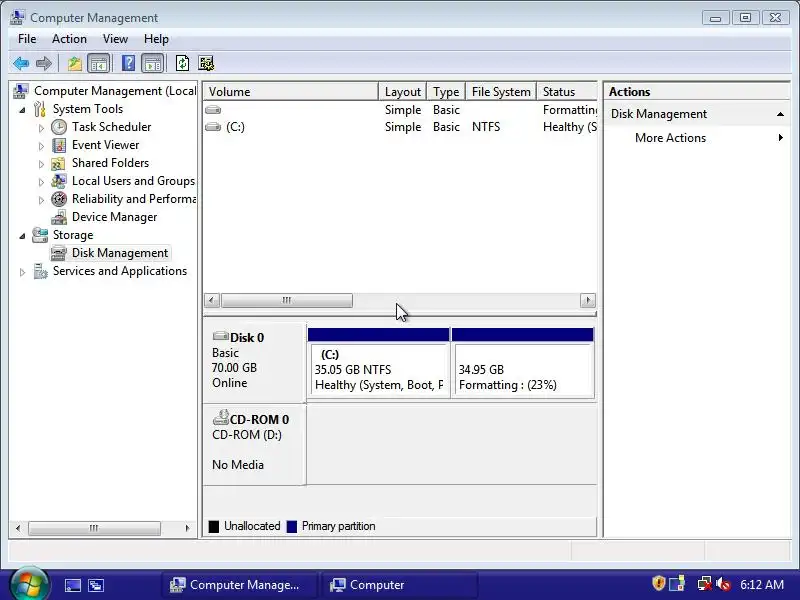Image resolution: width=800 pixels, height=600 pixels.
Task: Expand Local Users and Groups node
Action: (x=41, y=182)
